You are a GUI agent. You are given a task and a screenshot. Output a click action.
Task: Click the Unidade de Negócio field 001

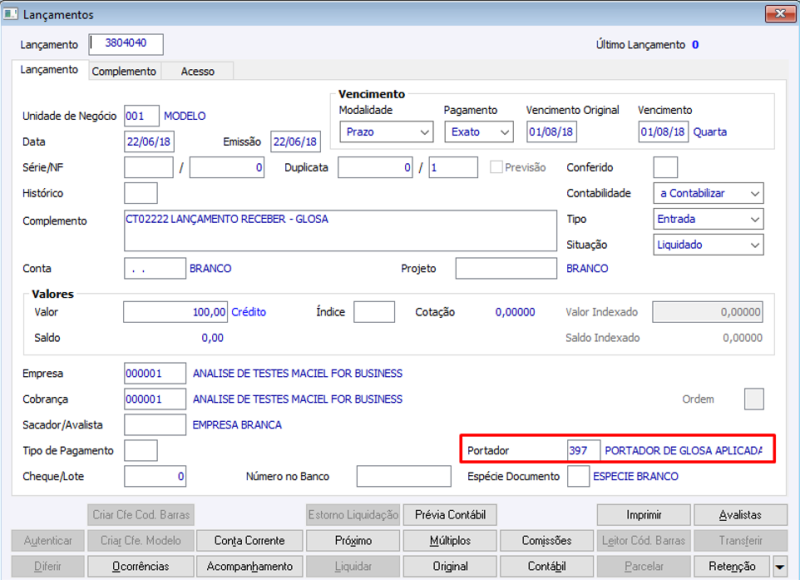pos(141,116)
